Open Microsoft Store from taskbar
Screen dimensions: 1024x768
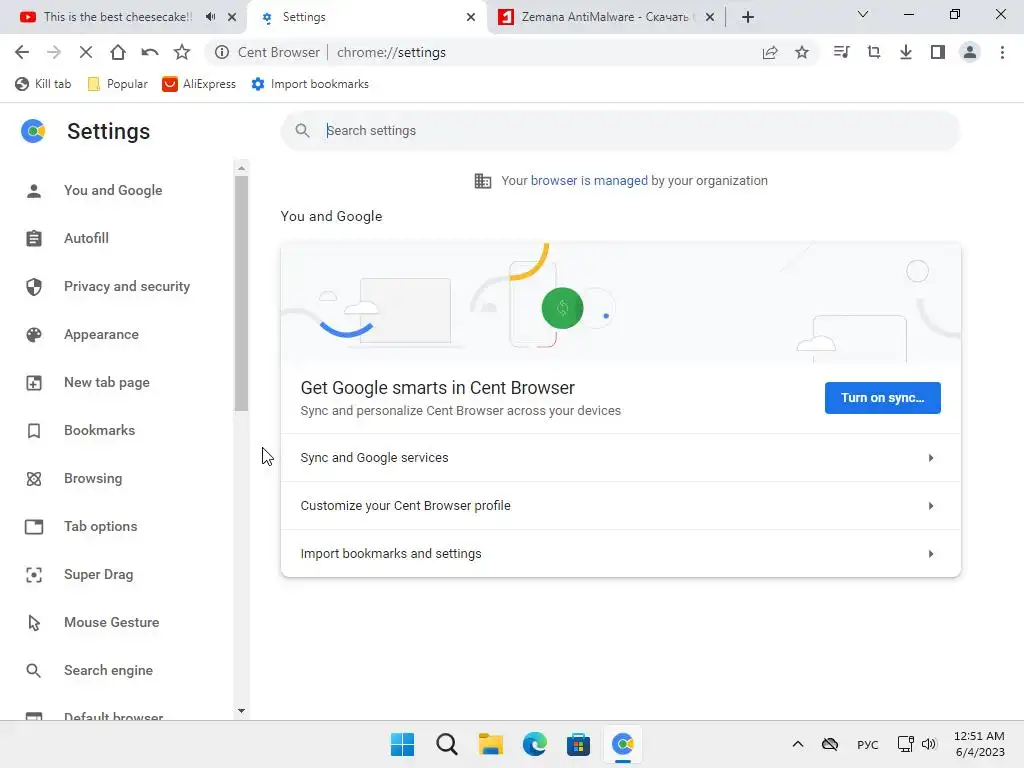(x=579, y=744)
